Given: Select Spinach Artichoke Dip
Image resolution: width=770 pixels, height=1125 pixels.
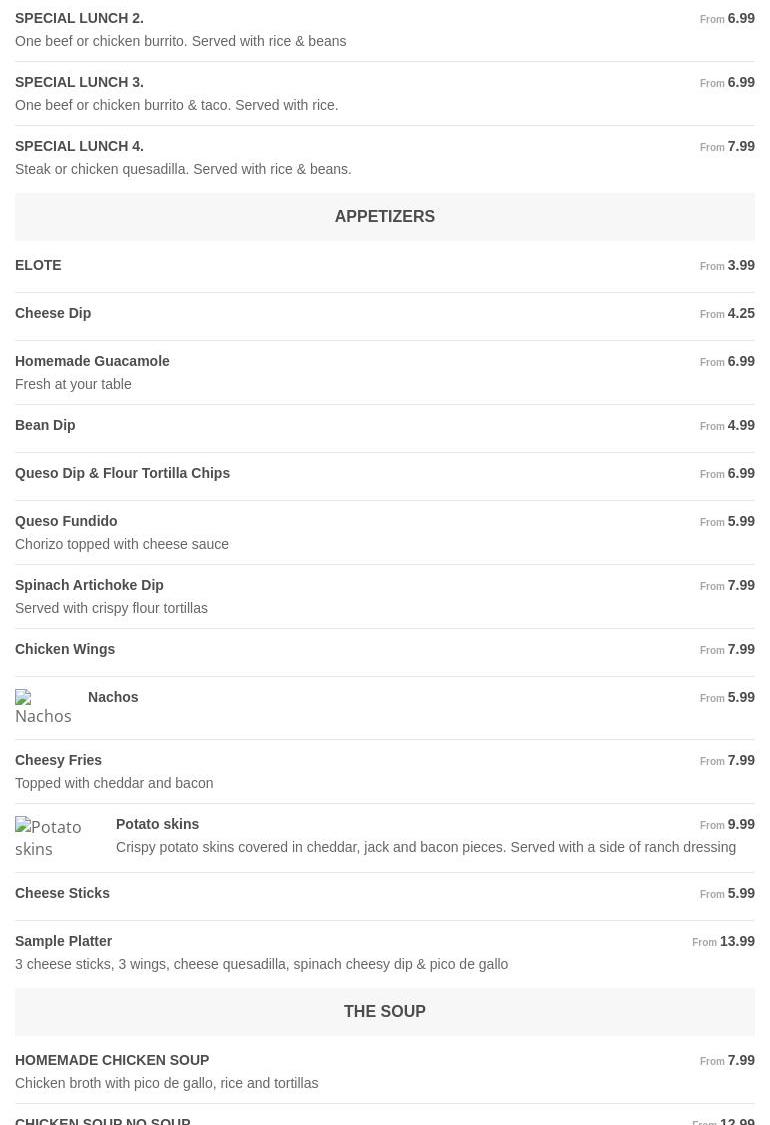Looking at the screenshot, I should tap(89, 585).
